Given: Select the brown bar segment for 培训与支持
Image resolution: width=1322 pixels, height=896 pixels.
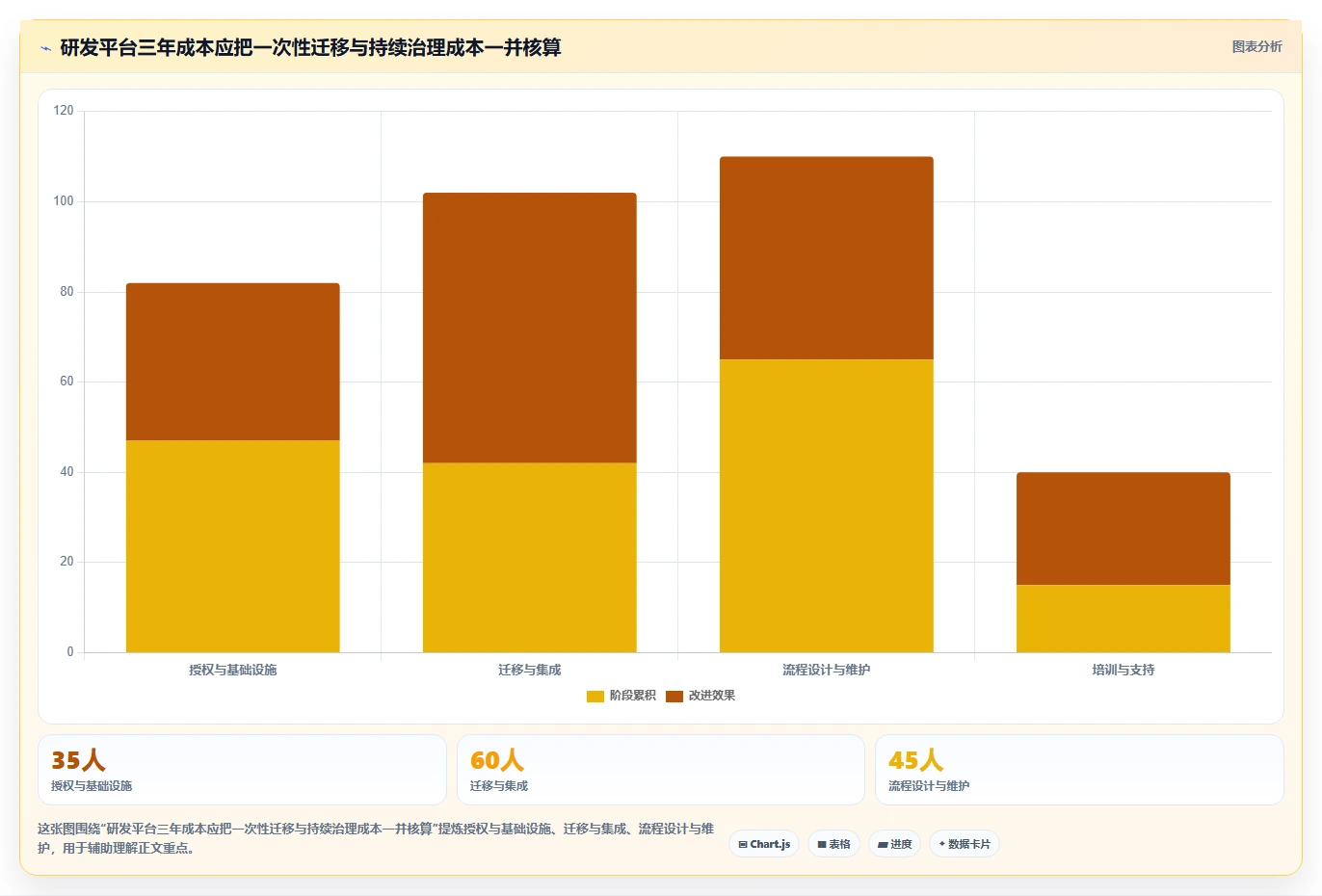Looking at the screenshot, I should (1124, 529).
